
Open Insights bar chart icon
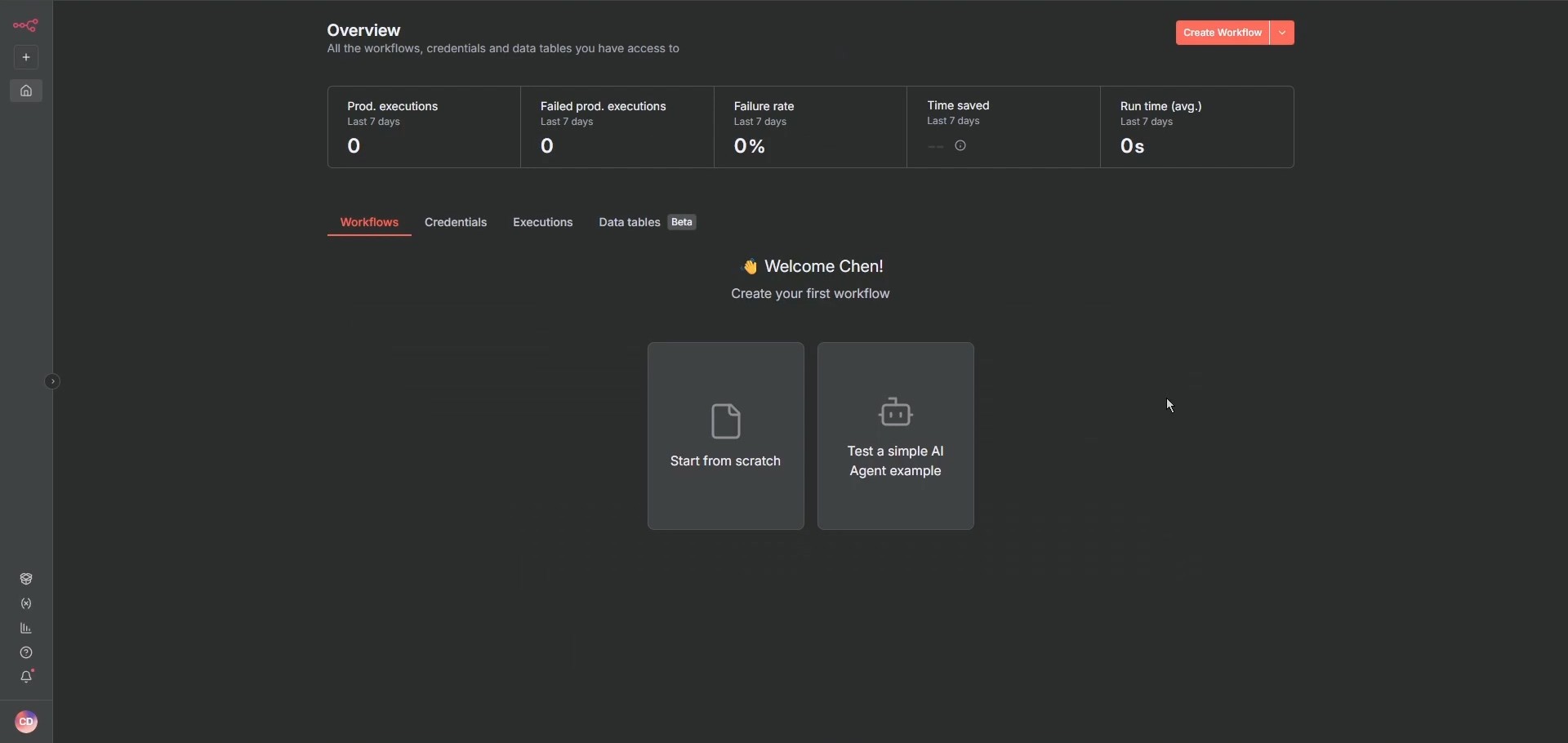pyautogui.click(x=26, y=629)
